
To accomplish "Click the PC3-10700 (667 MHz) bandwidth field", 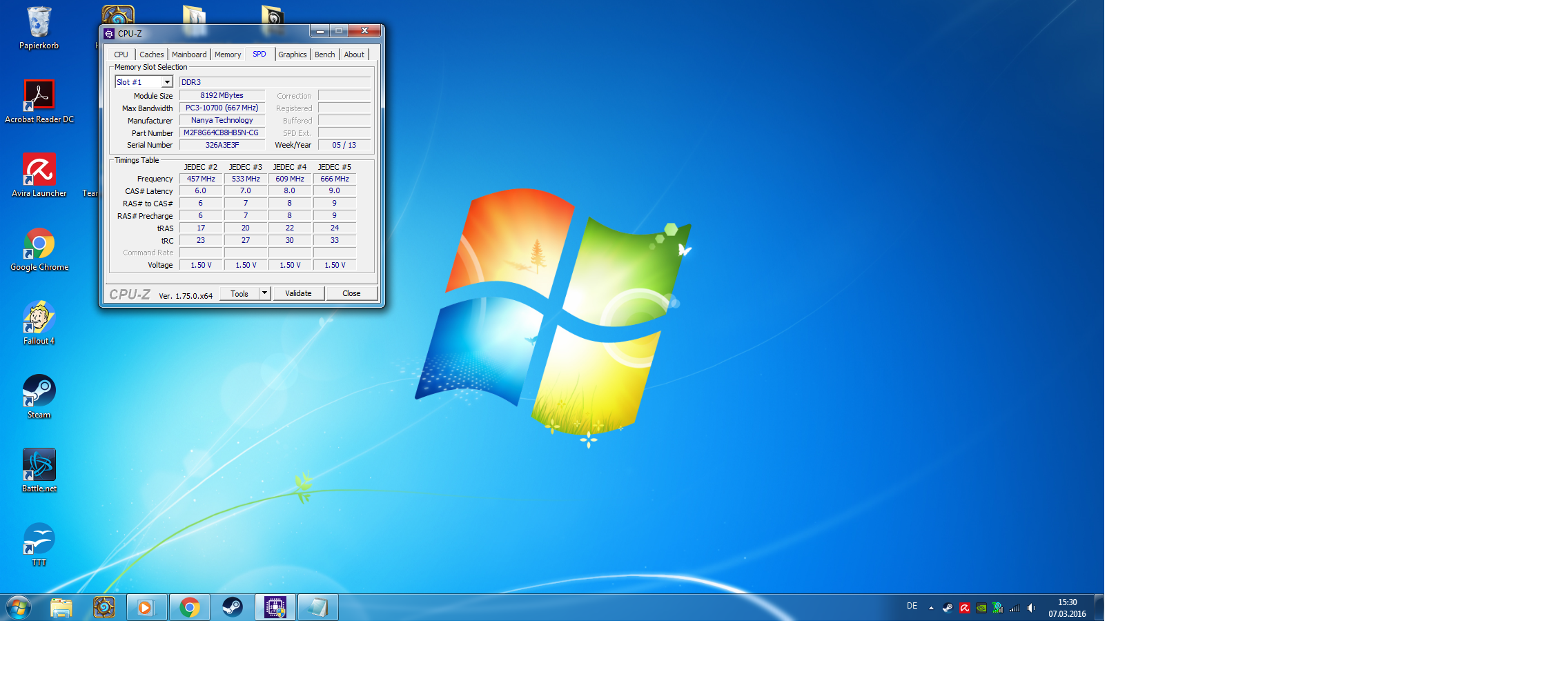I will point(222,108).
